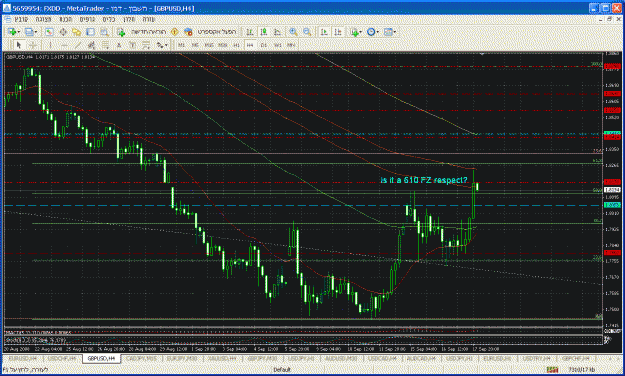Switch chart to line chart type

click(x=277, y=32)
